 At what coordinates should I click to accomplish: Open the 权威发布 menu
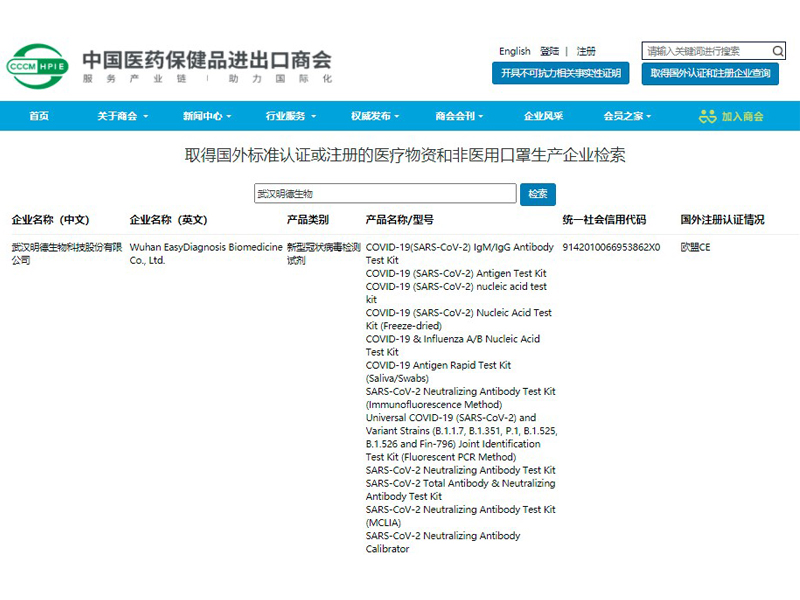coord(376,116)
